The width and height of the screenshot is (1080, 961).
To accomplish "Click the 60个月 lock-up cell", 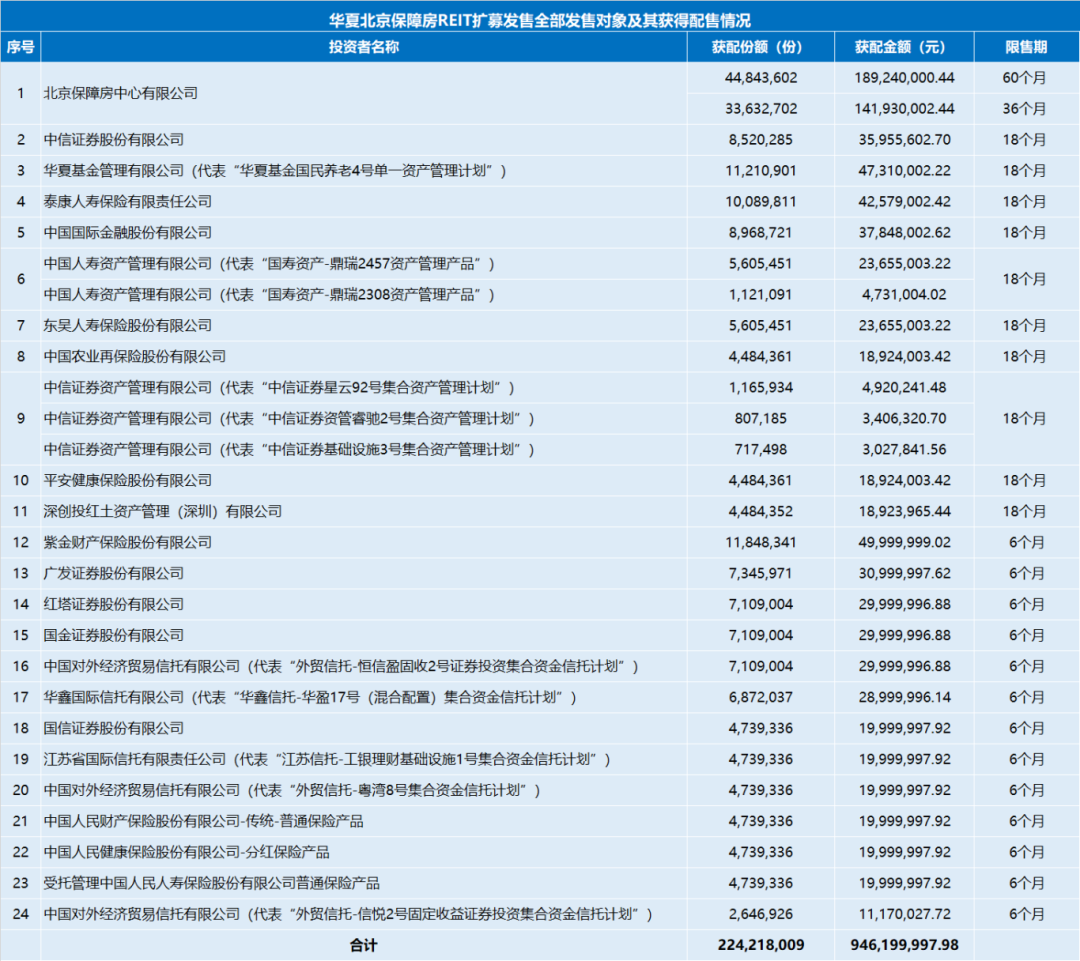I will pyautogui.click(x=1024, y=78).
